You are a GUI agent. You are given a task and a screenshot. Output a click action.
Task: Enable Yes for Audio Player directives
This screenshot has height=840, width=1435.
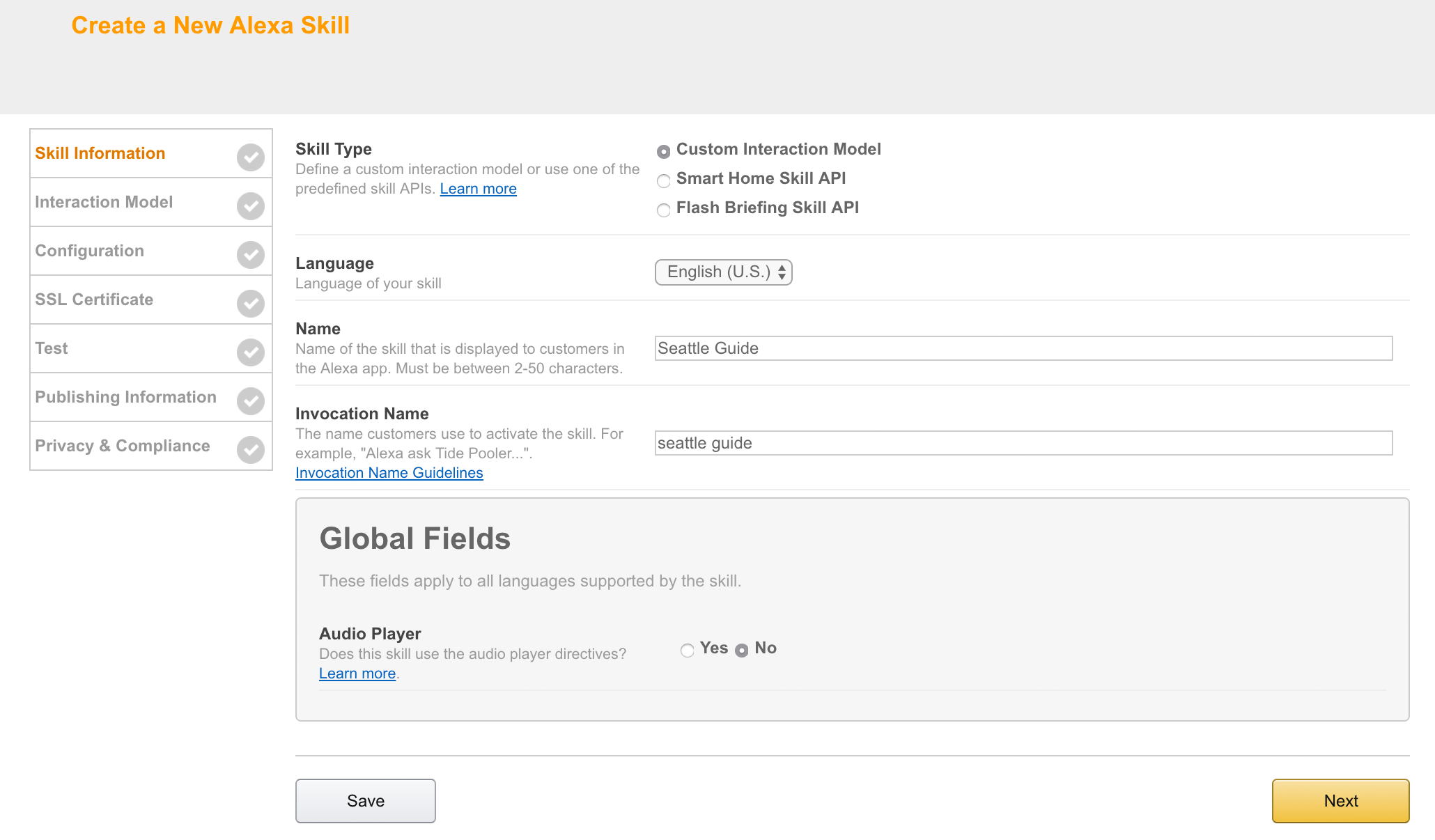pos(687,650)
